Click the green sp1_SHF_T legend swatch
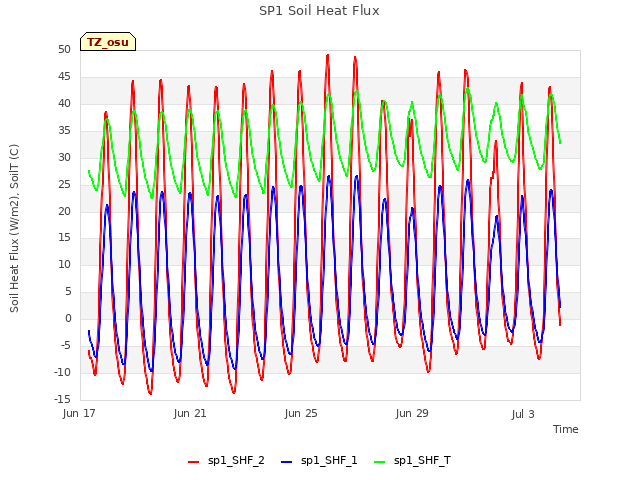The height and width of the screenshot is (480, 640). pos(380,462)
